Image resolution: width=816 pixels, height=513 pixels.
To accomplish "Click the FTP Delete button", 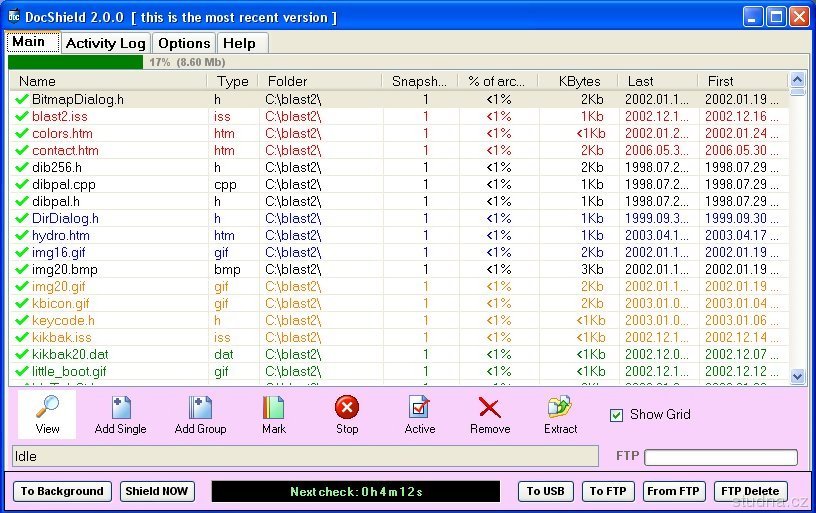I will (x=750, y=491).
